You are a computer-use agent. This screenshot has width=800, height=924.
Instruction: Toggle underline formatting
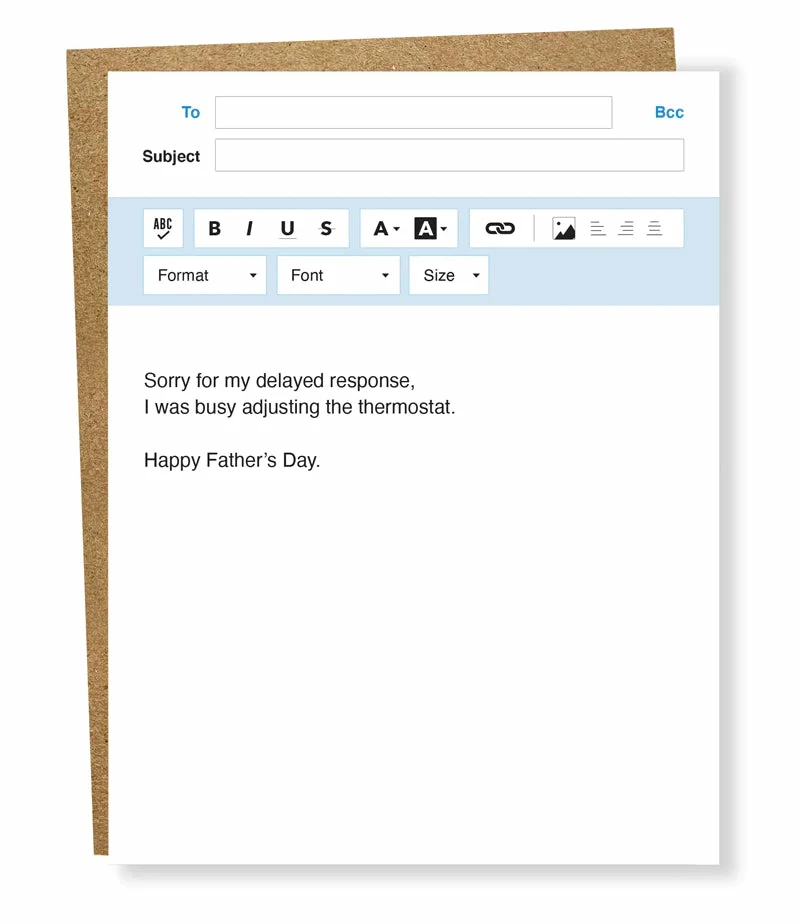[287, 229]
